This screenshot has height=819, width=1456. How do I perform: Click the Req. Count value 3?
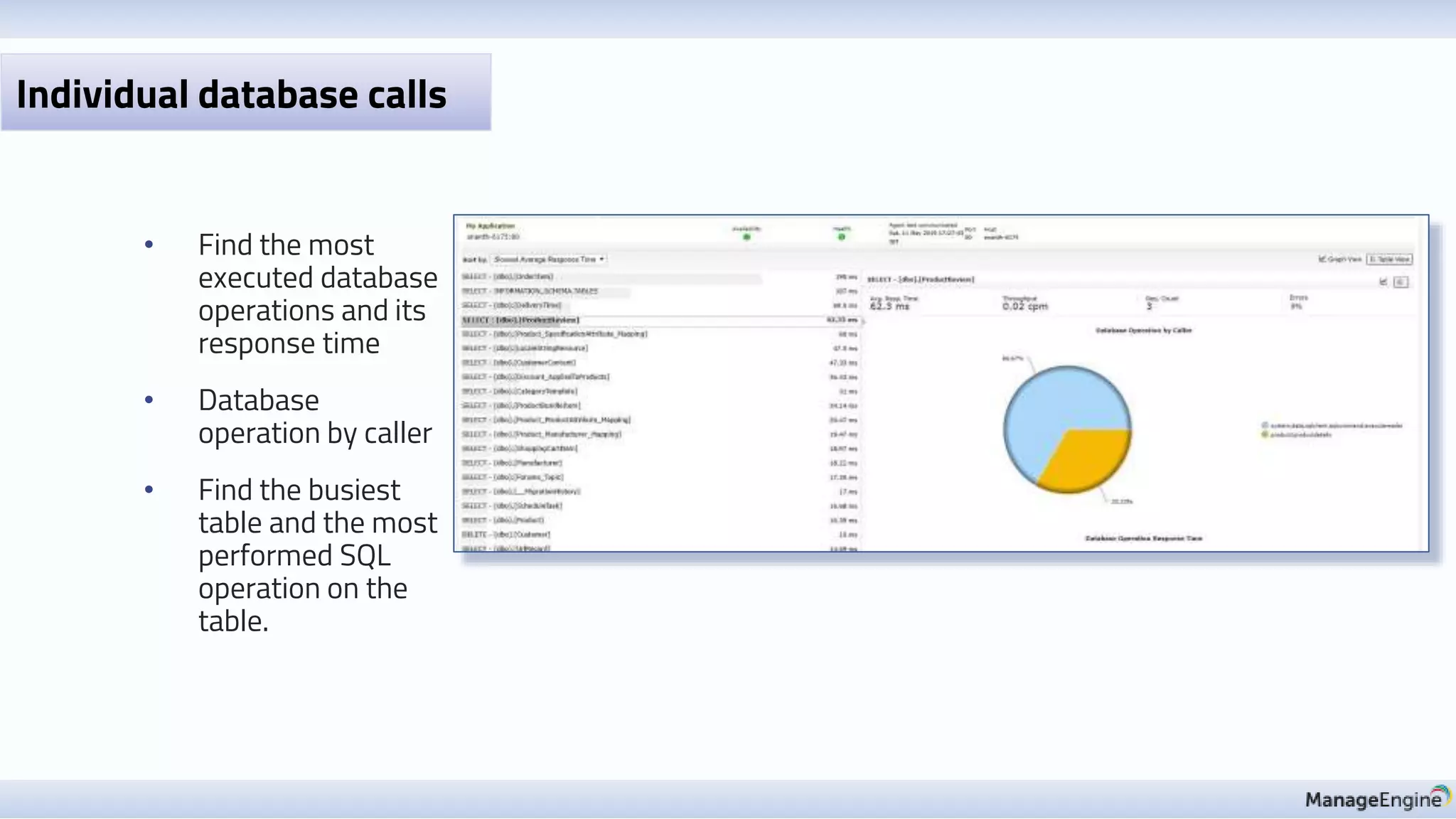(x=1149, y=306)
